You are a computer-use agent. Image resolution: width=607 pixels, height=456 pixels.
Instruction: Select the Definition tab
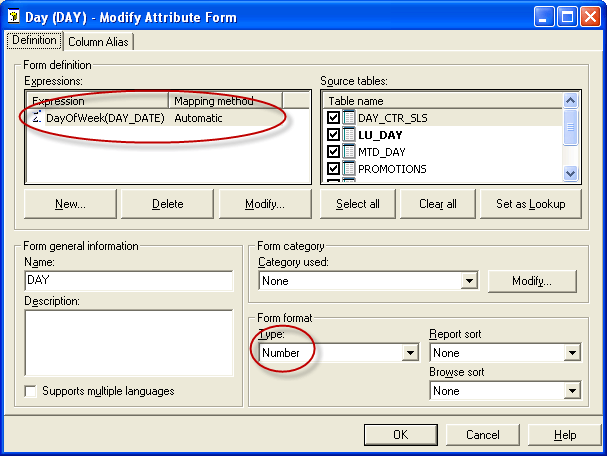pyautogui.click(x=34, y=40)
